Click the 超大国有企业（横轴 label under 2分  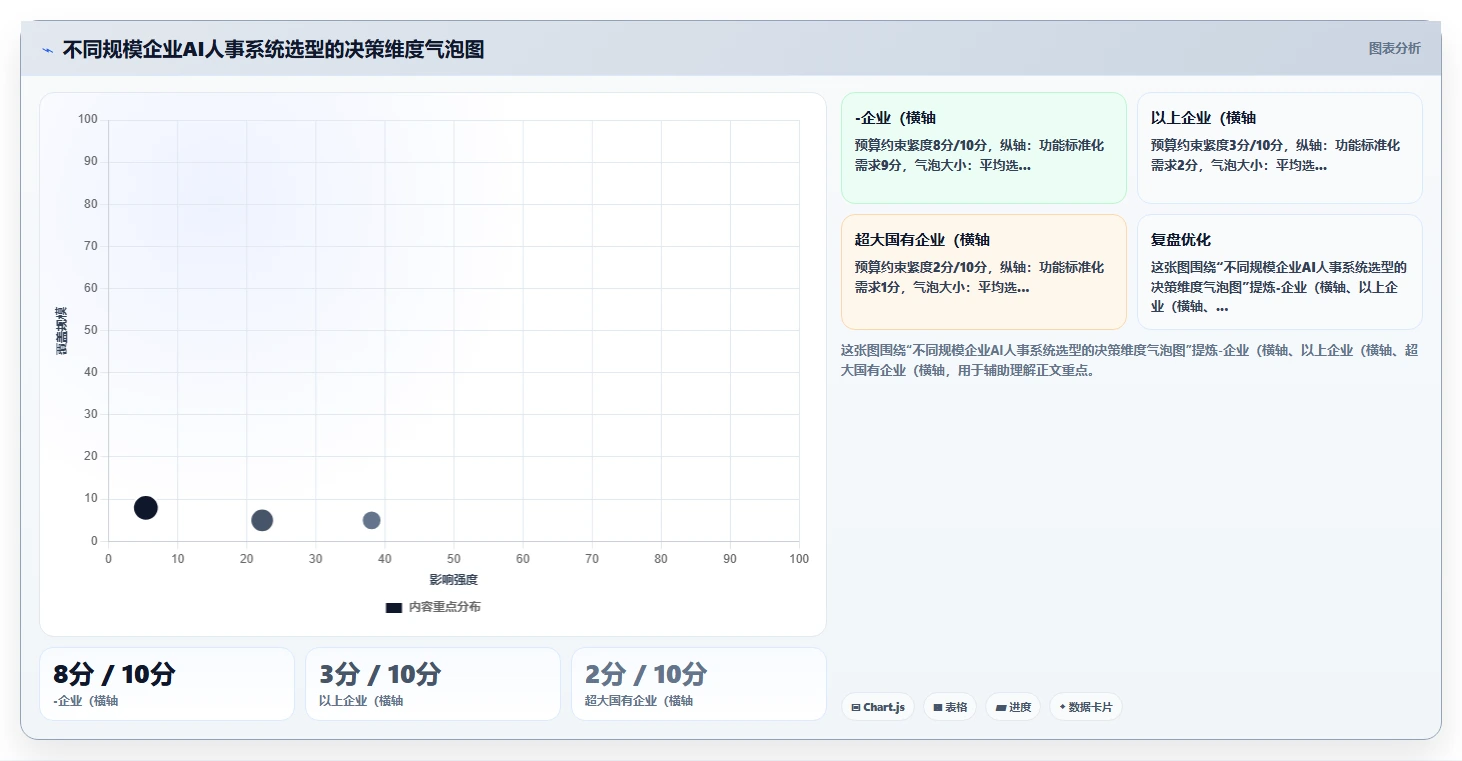[639, 701]
